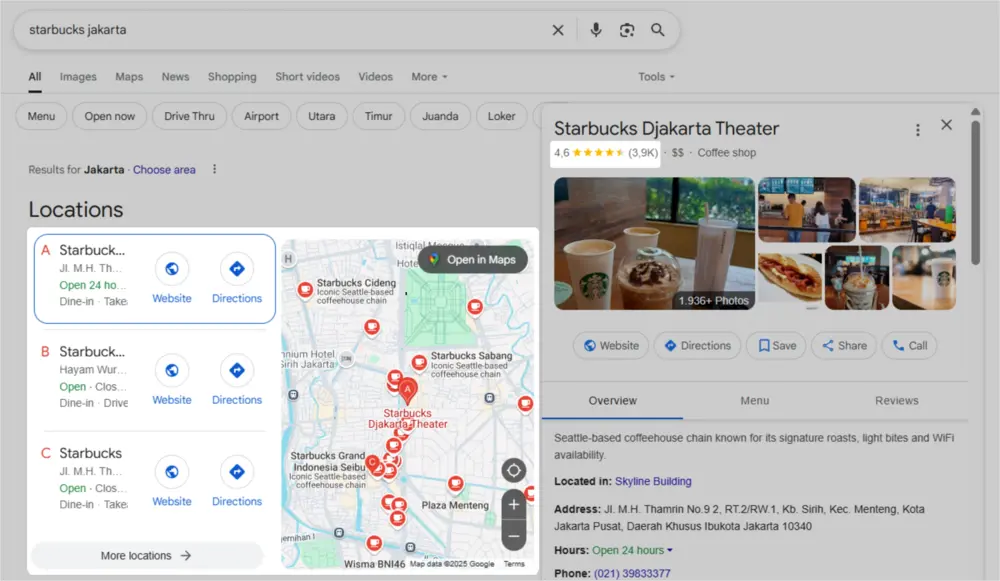Submit search with the magnifier icon
The width and height of the screenshot is (1000, 581).
(x=658, y=30)
